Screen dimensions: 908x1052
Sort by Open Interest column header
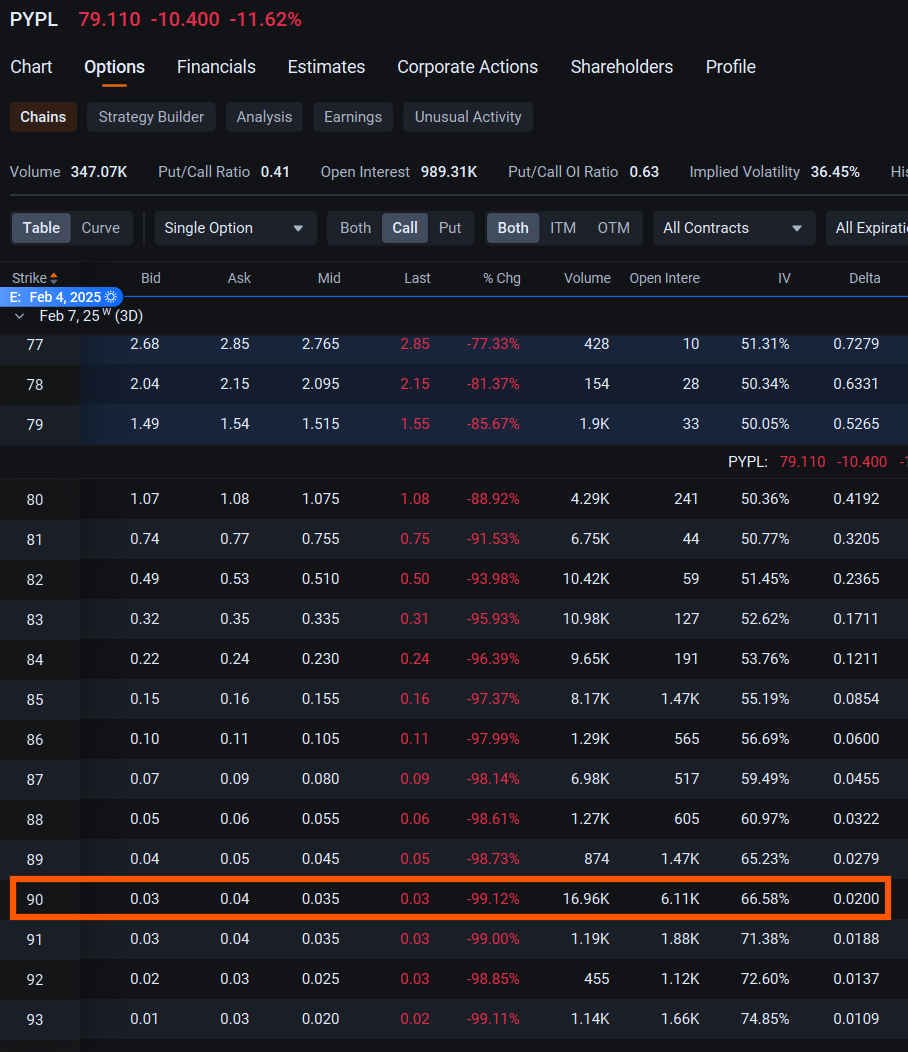(664, 278)
